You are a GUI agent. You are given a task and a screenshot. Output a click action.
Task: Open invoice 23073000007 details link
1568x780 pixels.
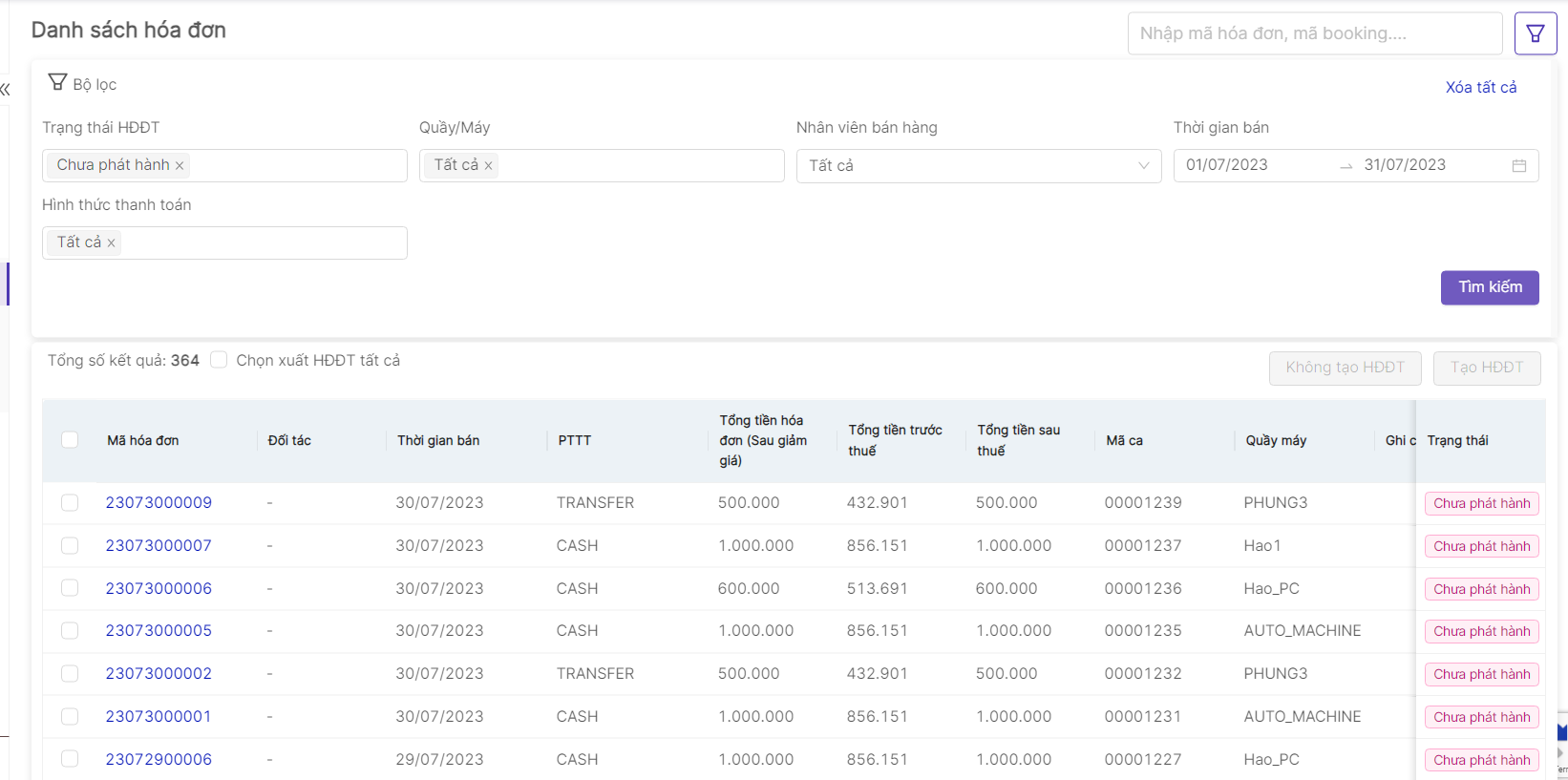(x=159, y=545)
